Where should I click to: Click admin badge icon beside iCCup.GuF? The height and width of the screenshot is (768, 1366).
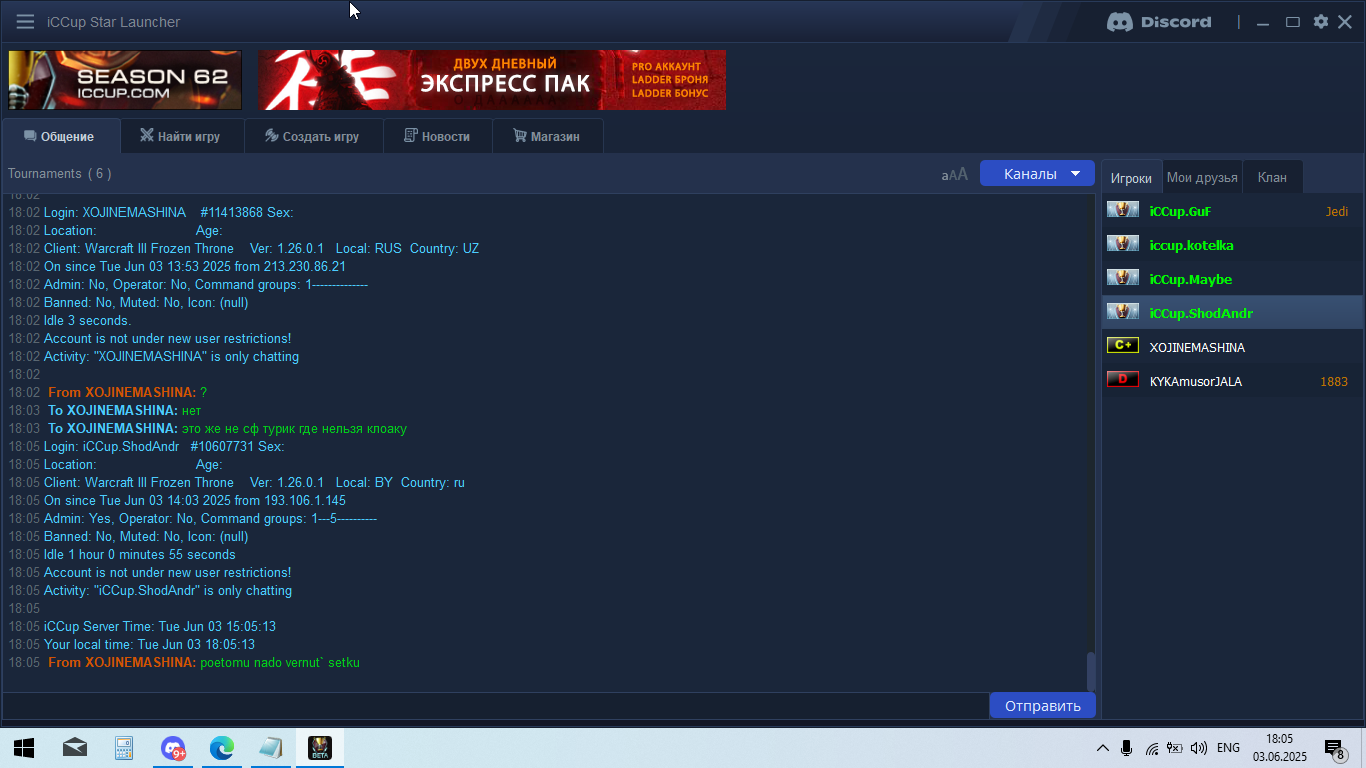[x=1123, y=210]
